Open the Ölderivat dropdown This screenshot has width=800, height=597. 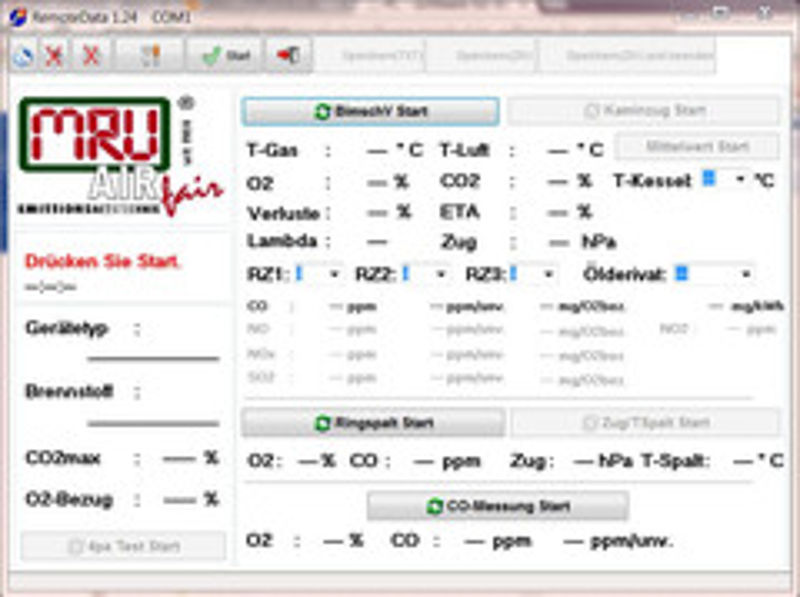[x=744, y=273]
